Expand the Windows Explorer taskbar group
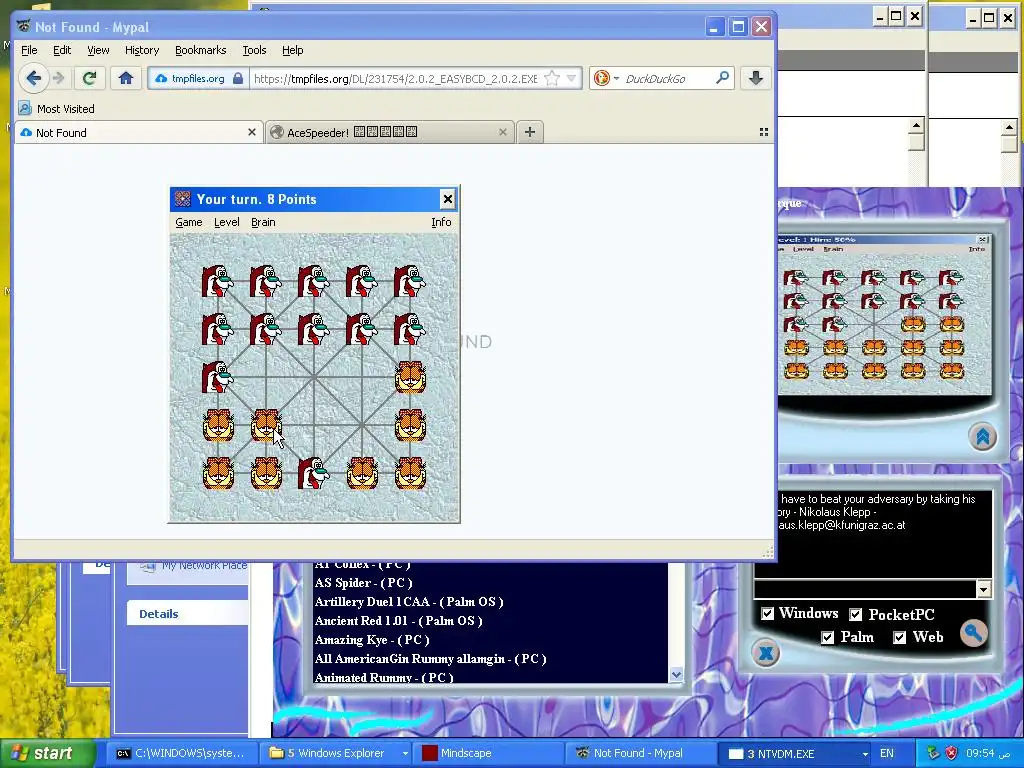Image resolution: width=1024 pixels, height=768 pixels. pyautogui.click(x=405, y=753)
